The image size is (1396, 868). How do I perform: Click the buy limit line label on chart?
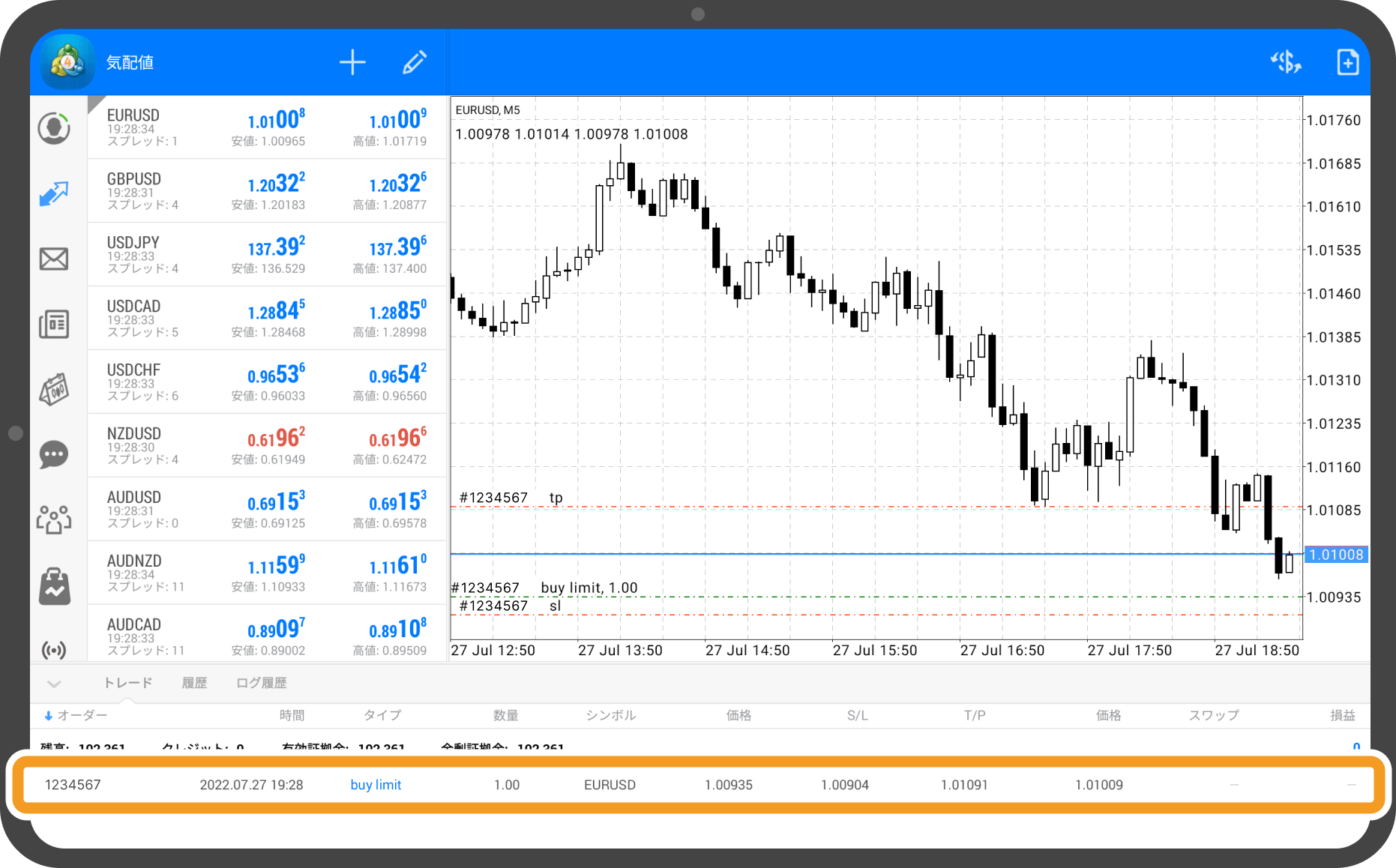tap(544, 588)
